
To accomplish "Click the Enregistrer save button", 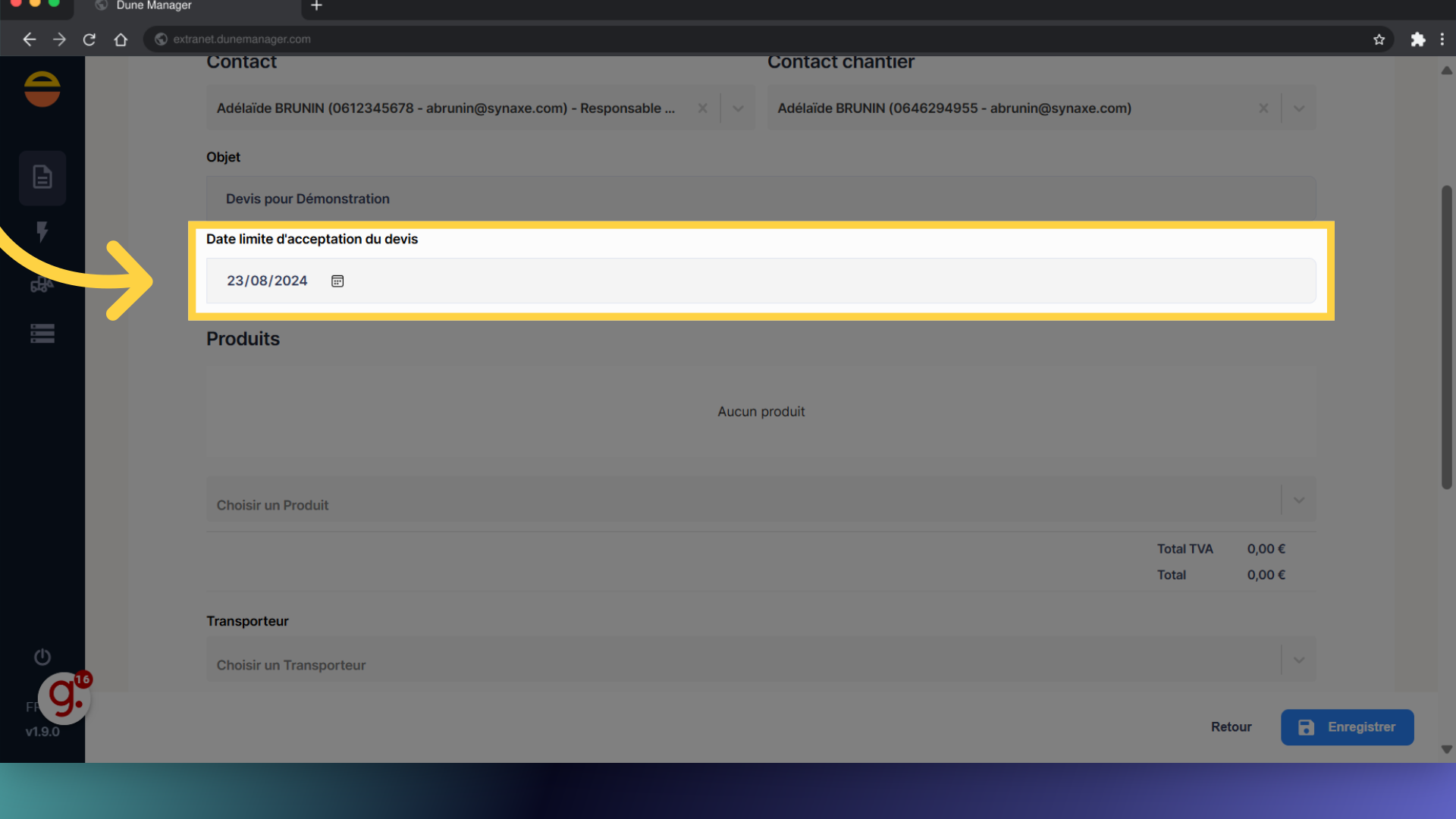I will click(x=1347, y=727).
